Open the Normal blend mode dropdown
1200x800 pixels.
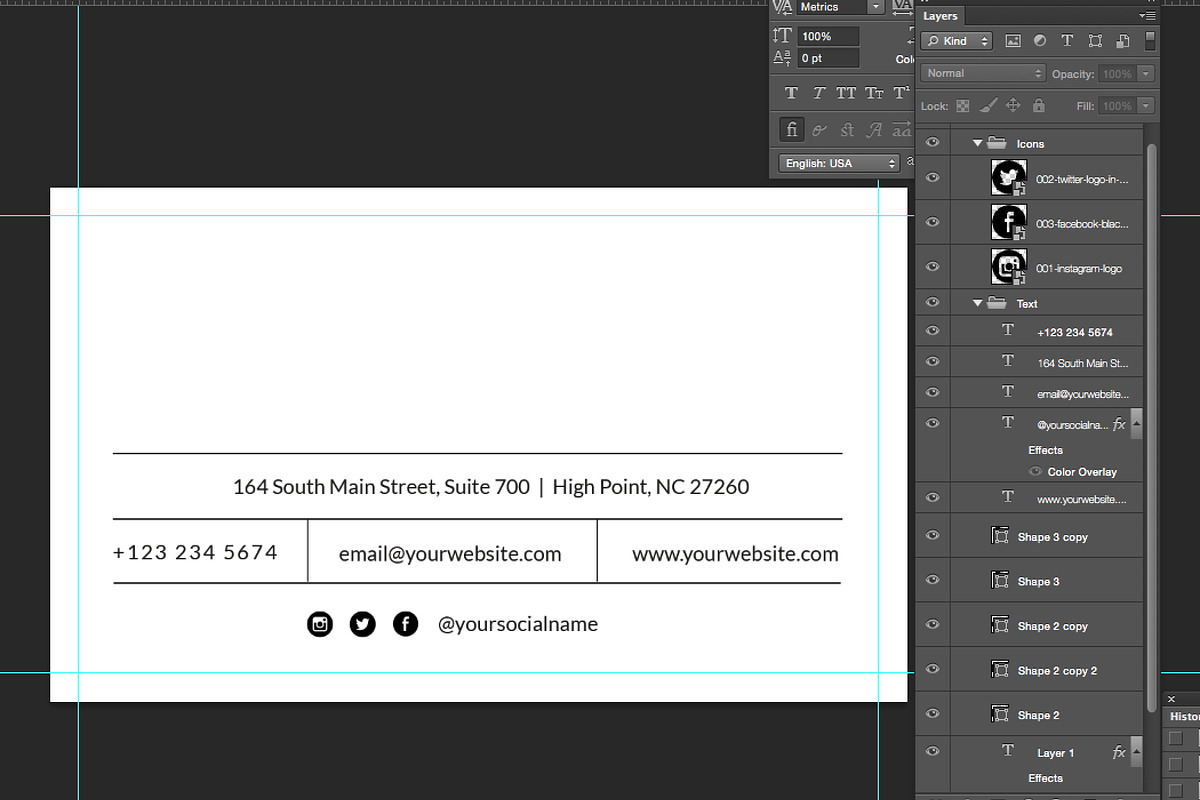pyautogui.click(x=983, y=73)
